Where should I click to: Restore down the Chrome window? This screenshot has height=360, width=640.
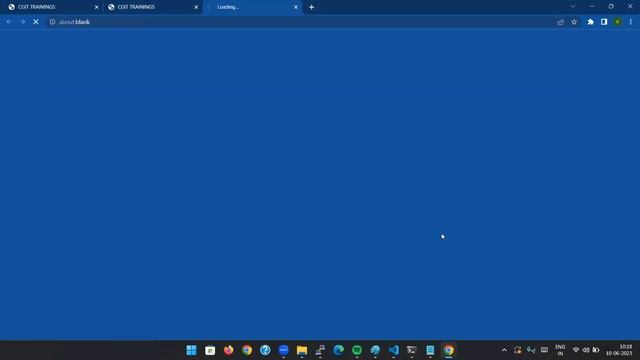[611, 7]
